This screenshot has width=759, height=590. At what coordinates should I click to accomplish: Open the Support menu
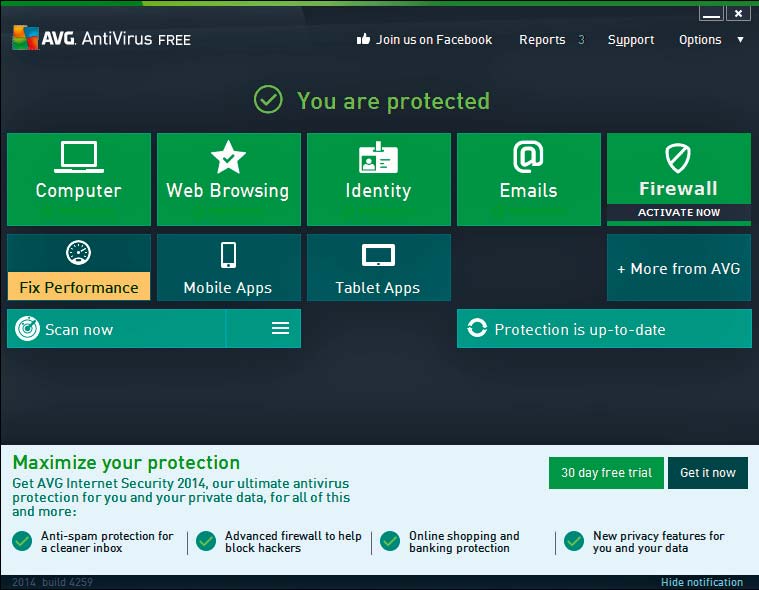631,40
